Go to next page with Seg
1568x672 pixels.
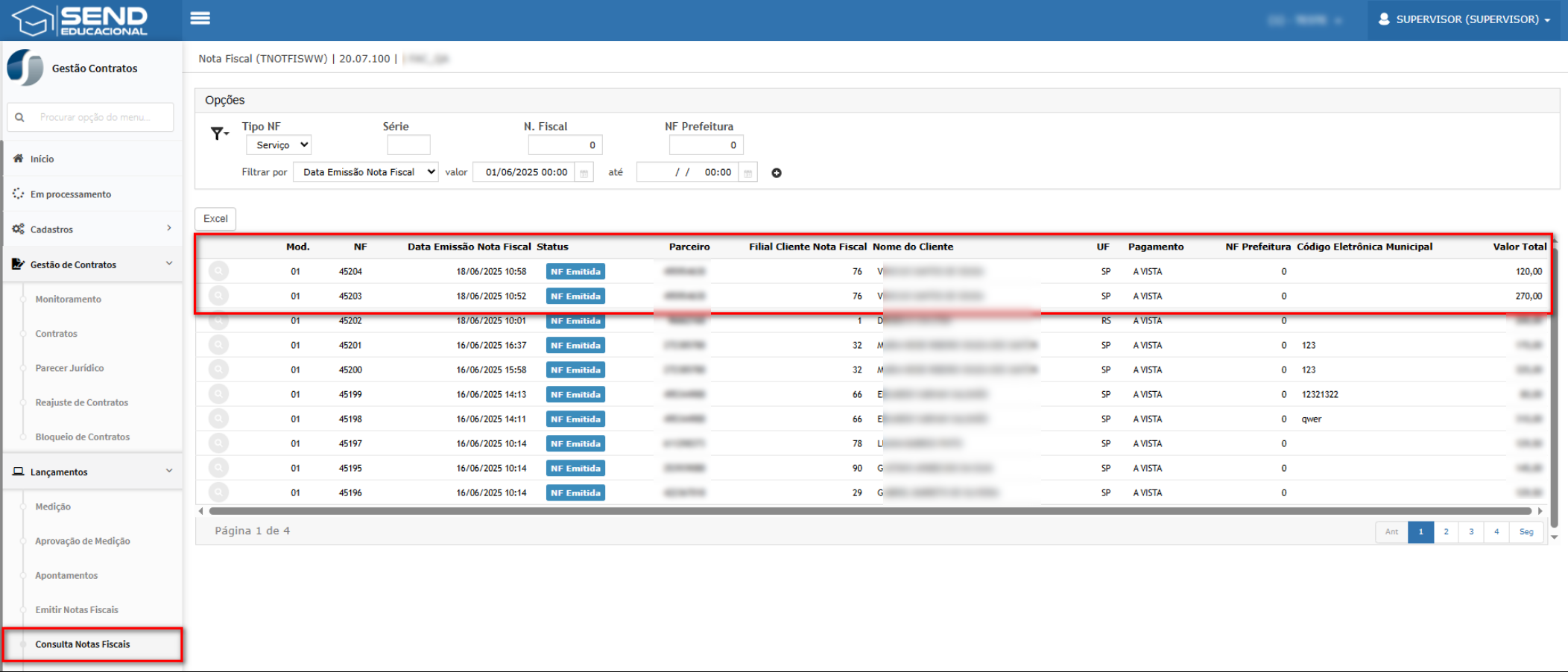(x=1526, y=532)
